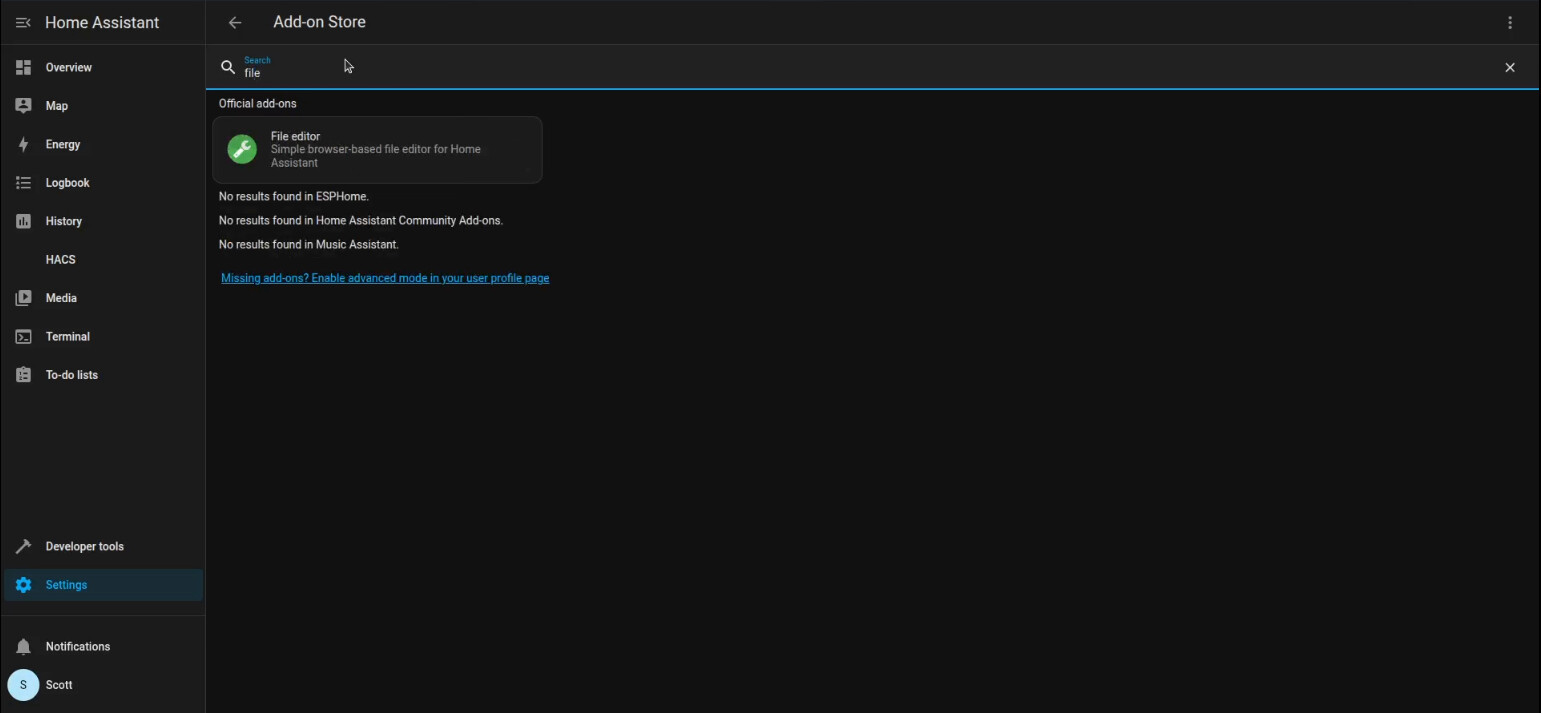Choose History menu label

[x=64, y=221]
